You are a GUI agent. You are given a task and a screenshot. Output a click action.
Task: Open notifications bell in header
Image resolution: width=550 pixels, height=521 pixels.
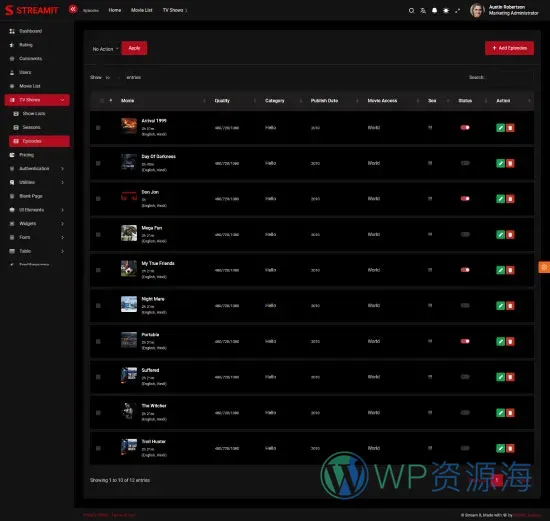point(434,11)
